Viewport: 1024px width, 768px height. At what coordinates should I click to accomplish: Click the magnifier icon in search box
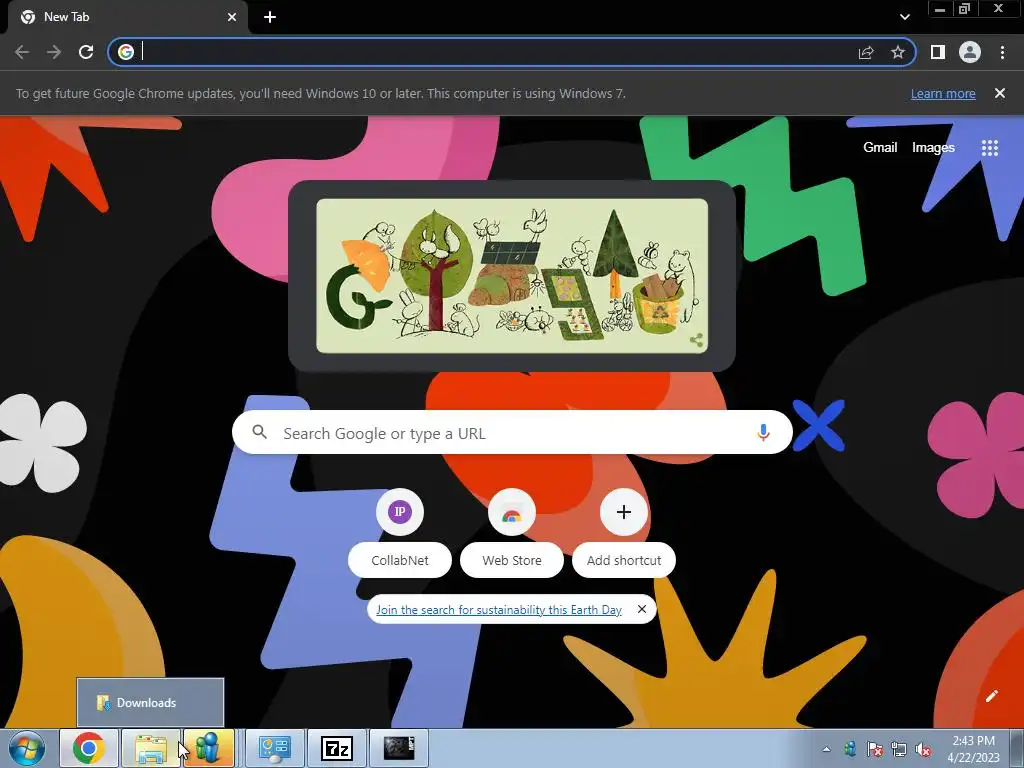[259, 432]
